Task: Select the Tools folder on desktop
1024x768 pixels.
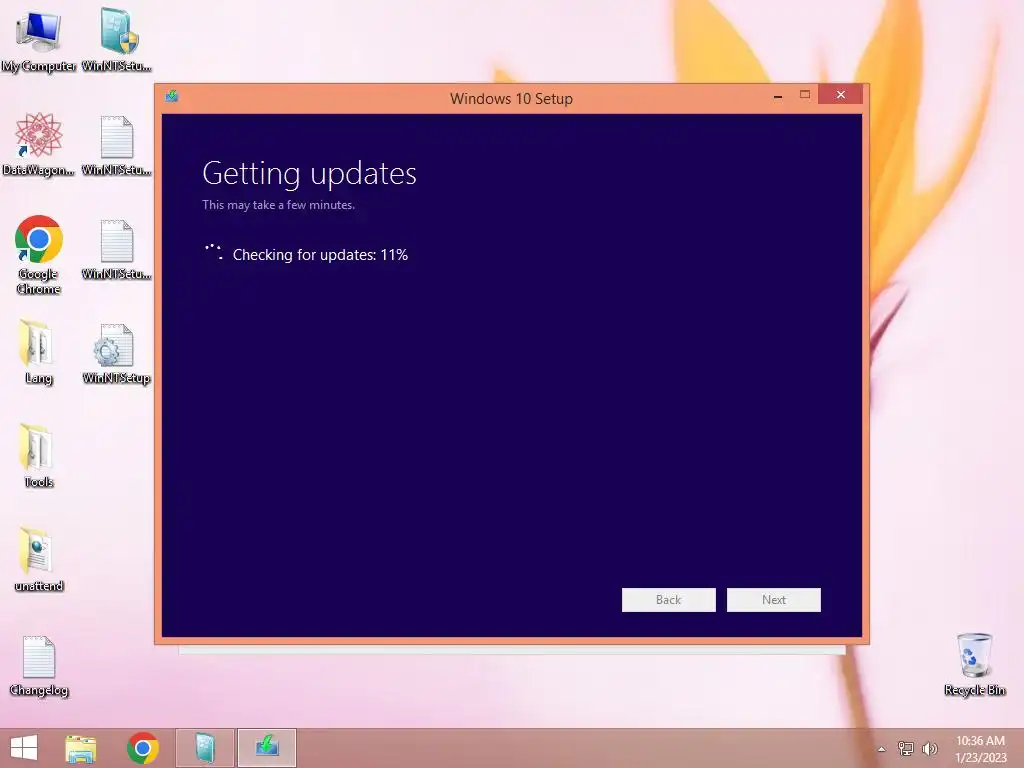Action: 39,456
